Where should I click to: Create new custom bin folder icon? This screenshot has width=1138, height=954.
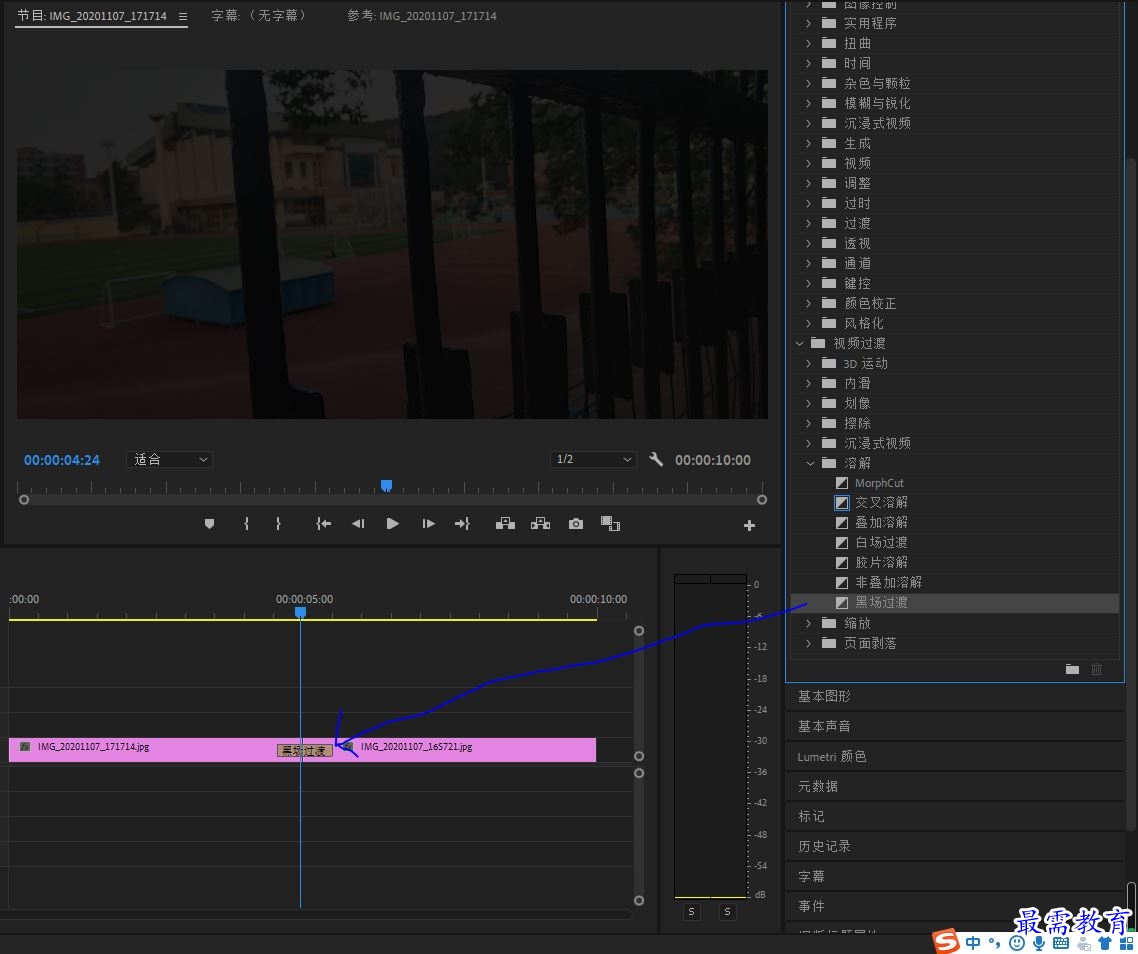pos(1072,669)
